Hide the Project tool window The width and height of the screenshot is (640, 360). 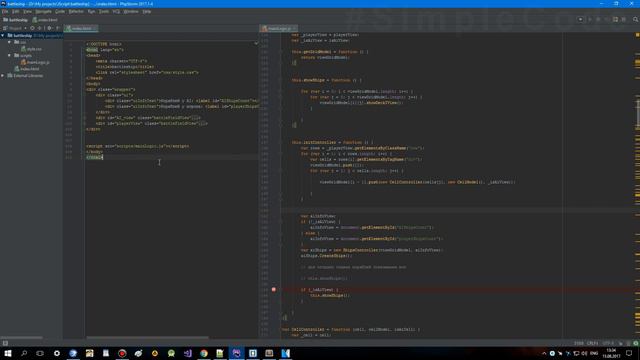pos(58,28)
